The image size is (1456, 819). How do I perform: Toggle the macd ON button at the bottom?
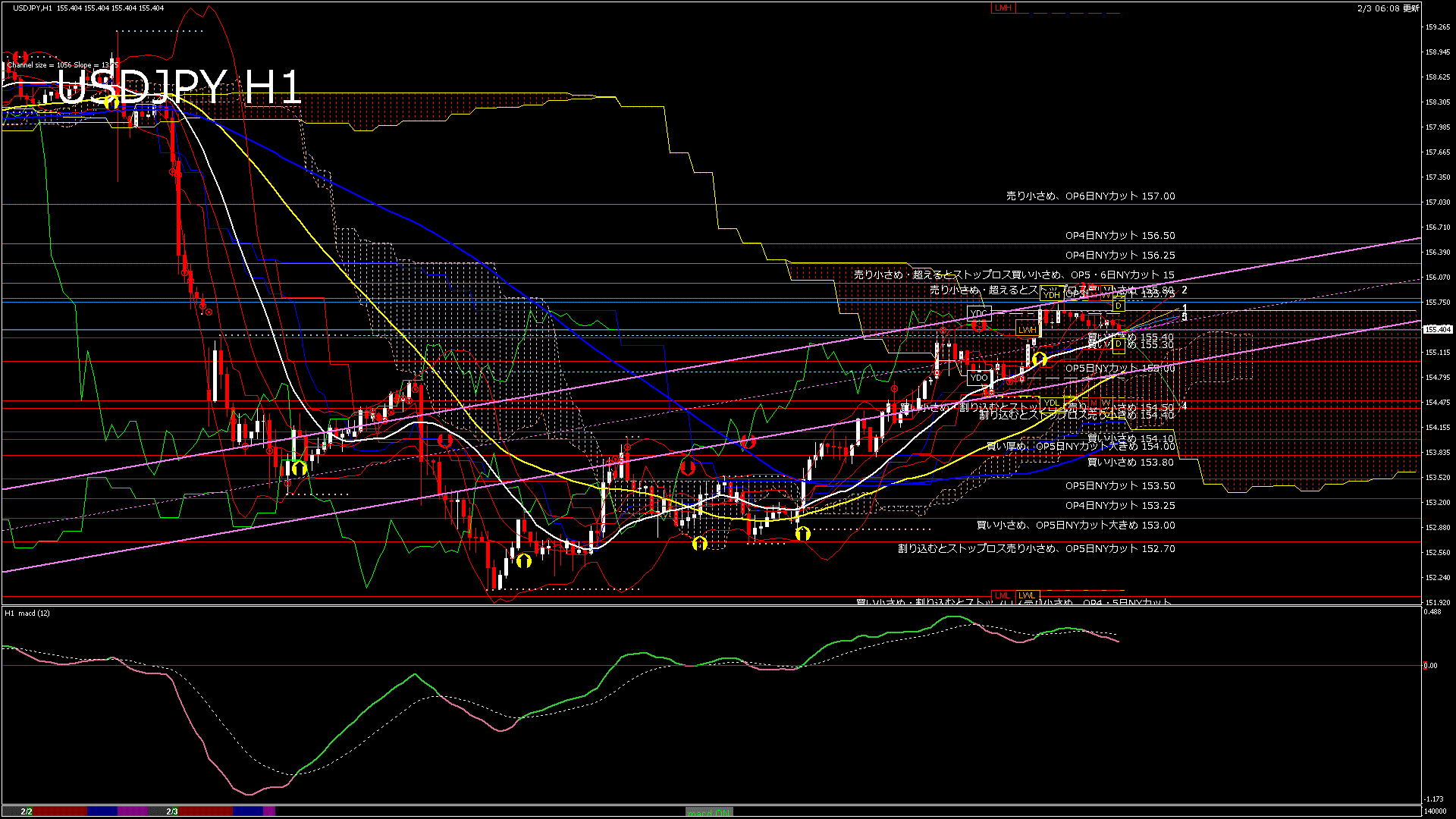click(709, 812)
